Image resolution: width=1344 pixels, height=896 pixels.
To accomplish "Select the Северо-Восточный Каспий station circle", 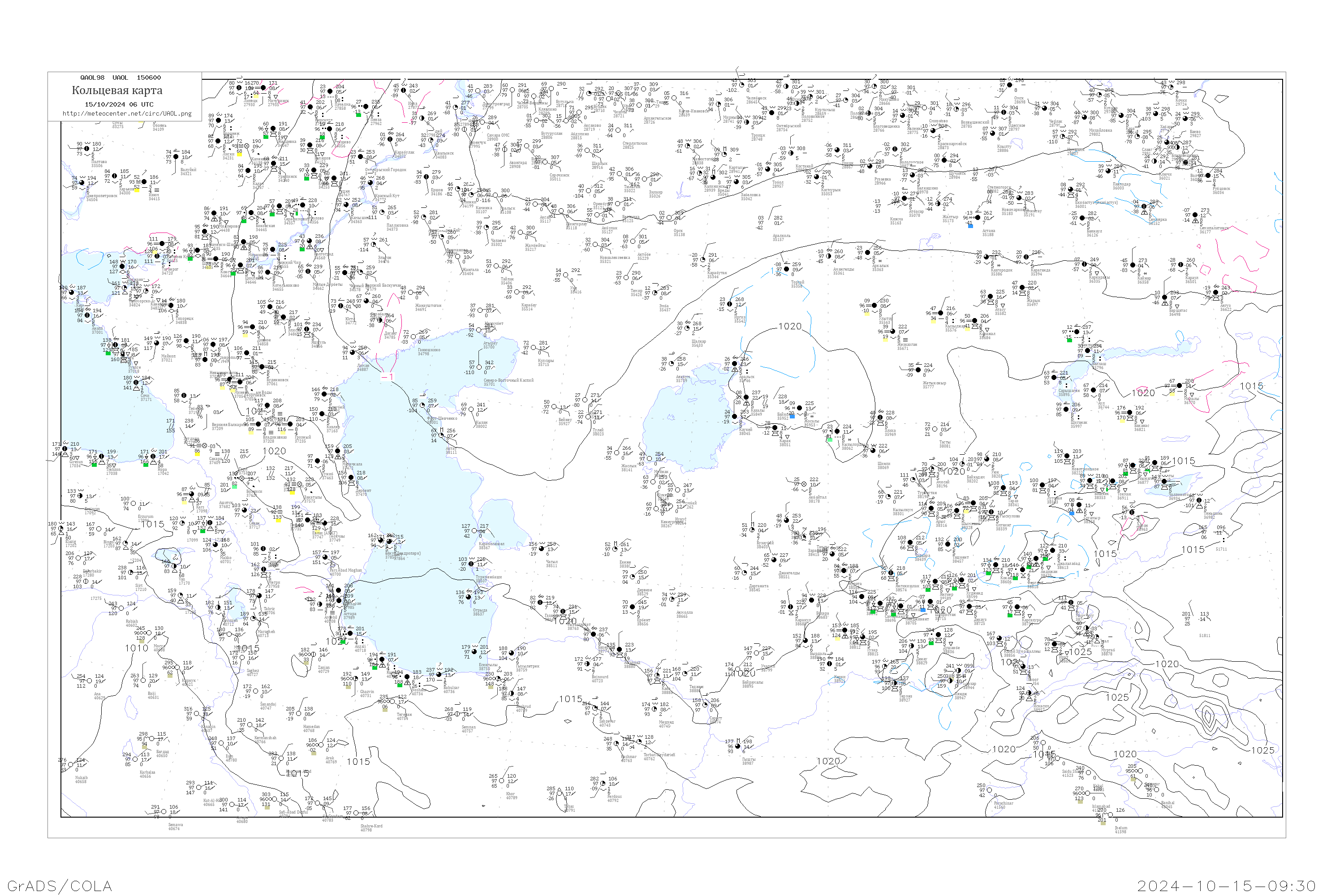I will pos(479,367).
